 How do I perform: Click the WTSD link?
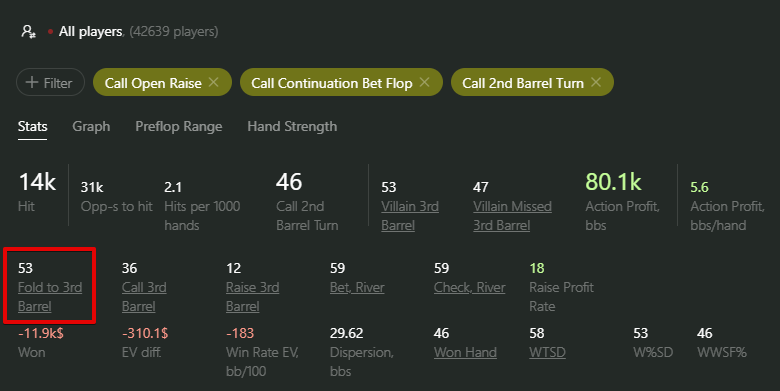547,352
